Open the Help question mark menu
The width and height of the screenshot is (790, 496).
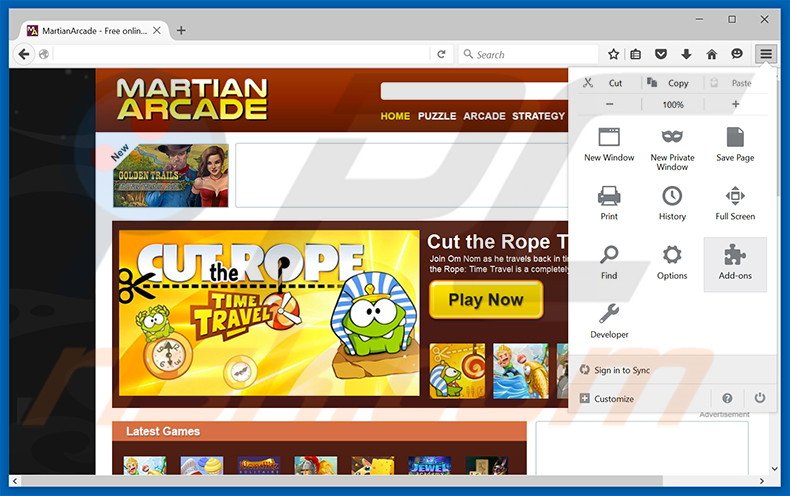pyautogui.click(x=727, y=398)
